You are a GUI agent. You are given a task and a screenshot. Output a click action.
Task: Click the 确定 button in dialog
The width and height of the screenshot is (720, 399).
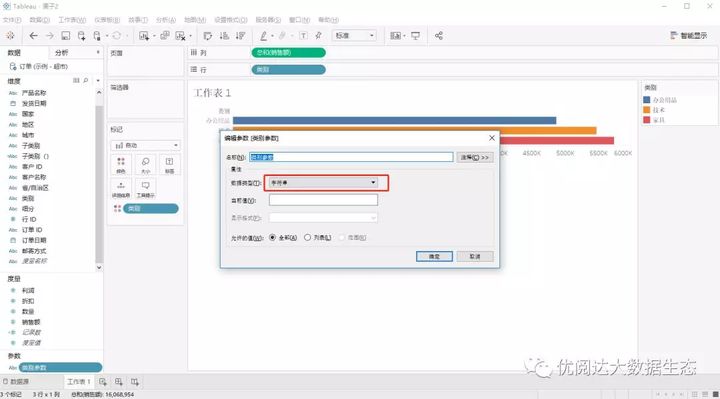coord(434,256)
